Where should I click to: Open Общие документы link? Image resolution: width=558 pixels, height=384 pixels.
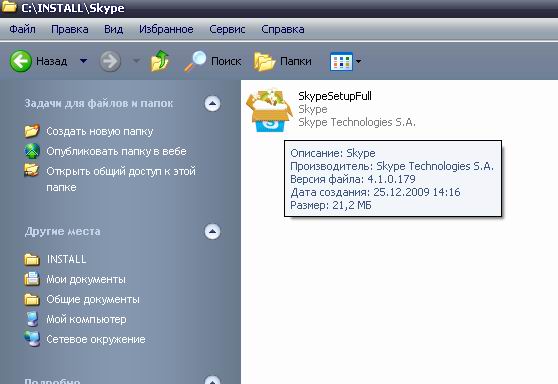[x=93, y=299]
